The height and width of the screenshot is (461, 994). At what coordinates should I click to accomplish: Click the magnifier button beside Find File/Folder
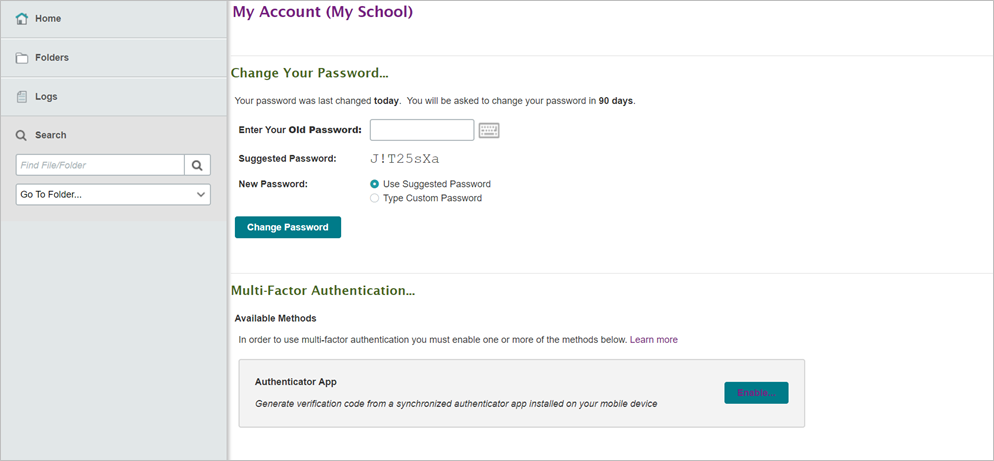tap(197, 165)
